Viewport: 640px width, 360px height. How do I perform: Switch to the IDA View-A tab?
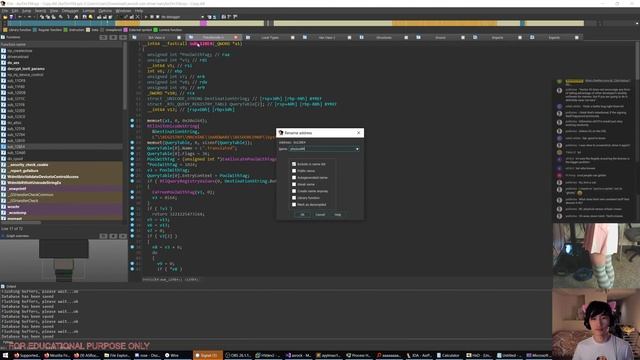[157, 38]
